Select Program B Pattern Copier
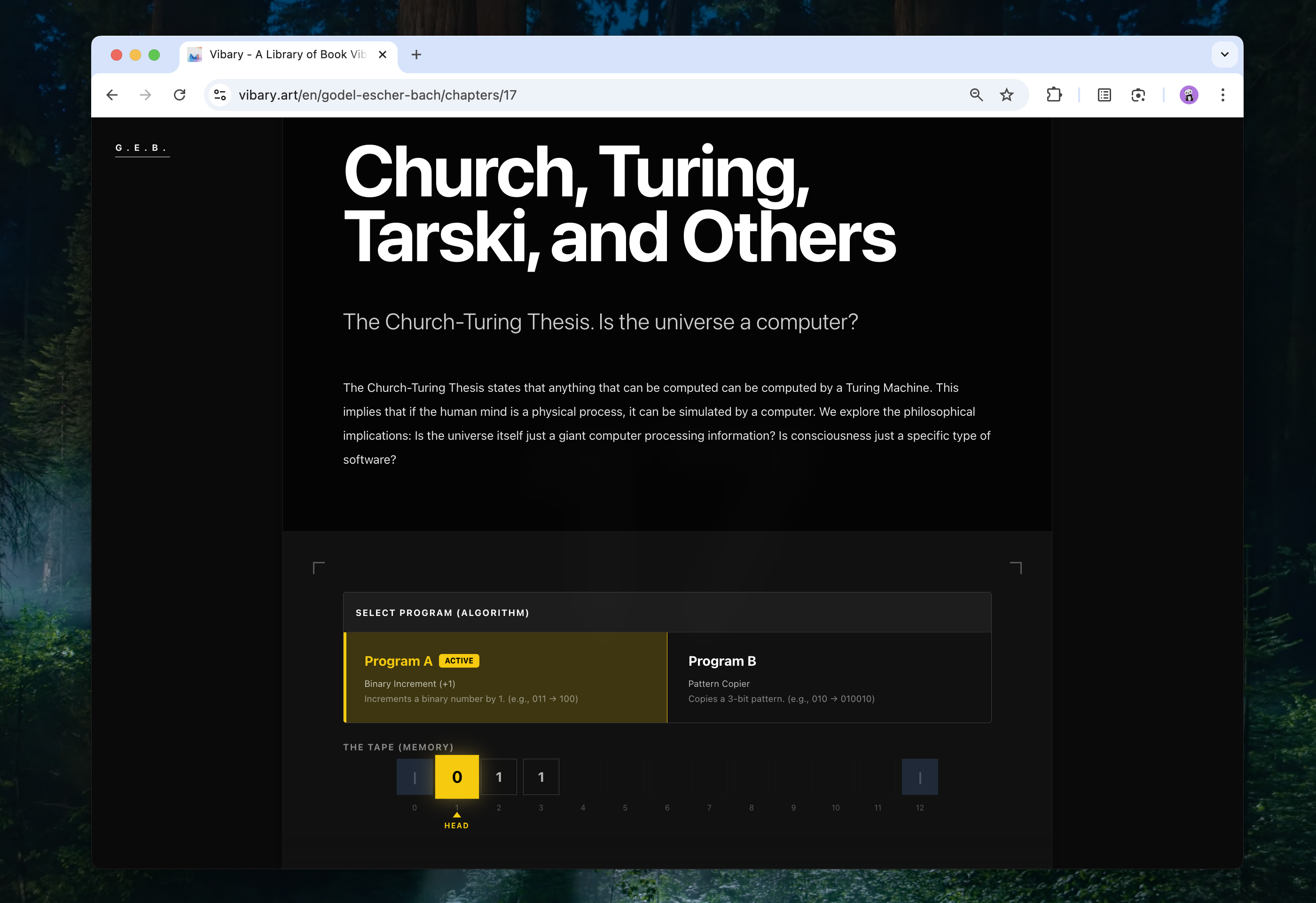 coord(829,677)
